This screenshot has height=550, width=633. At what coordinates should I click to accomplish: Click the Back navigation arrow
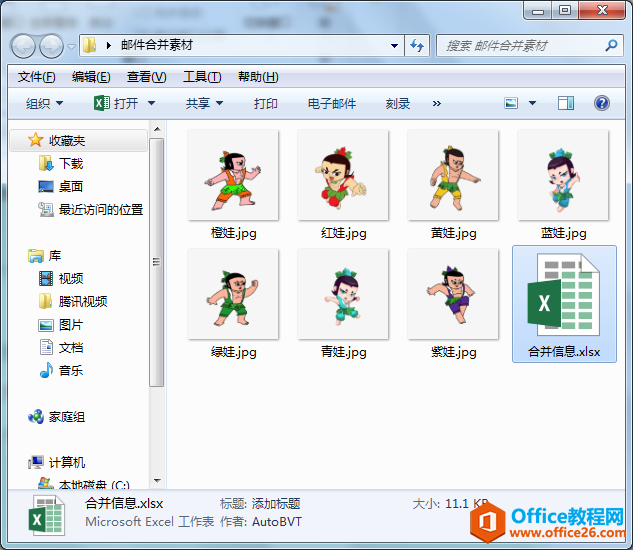[x=23, y=46]
